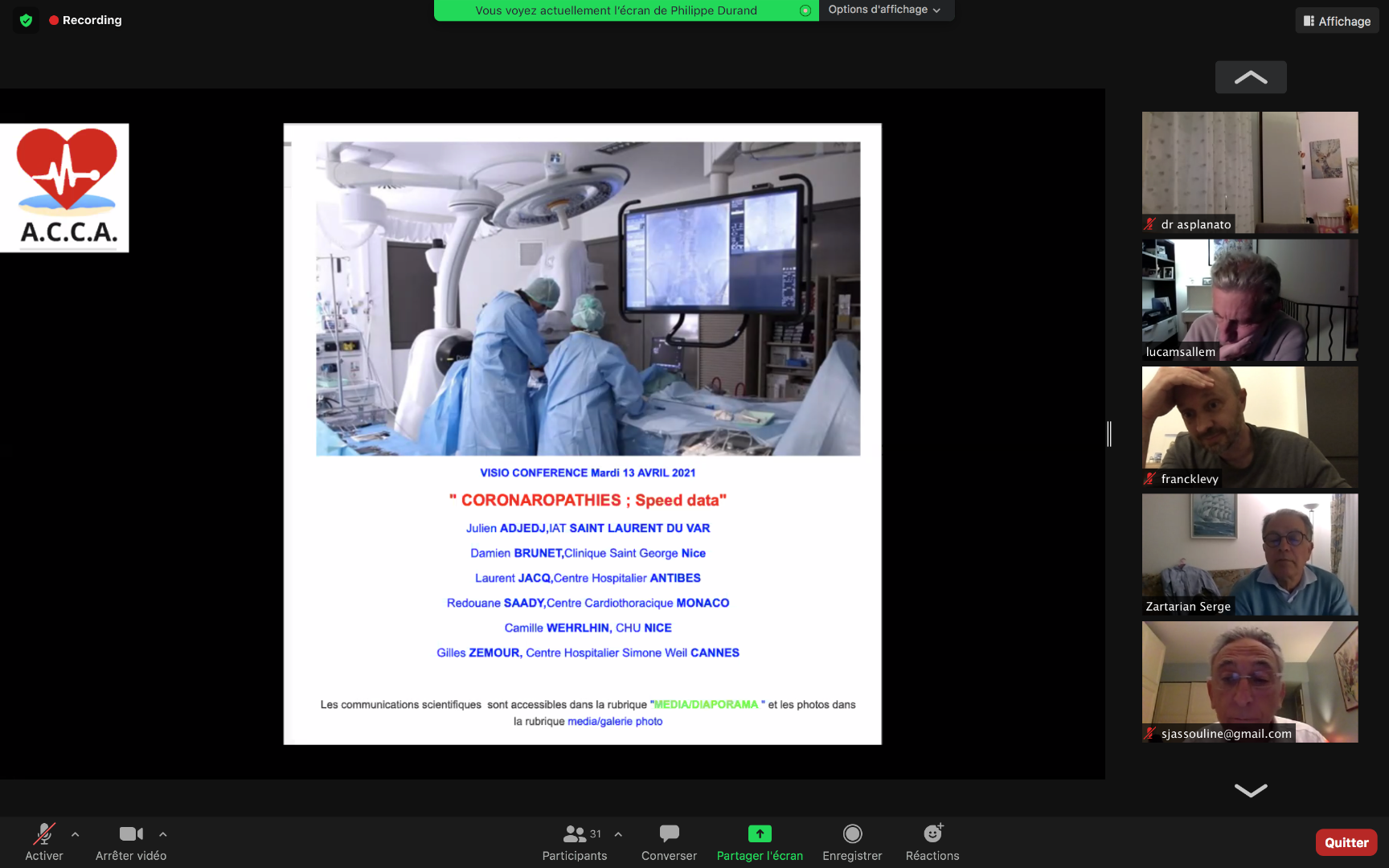Viewport: 1389px width, 868px height.
Task: Click green screen-share indicator dot on the banner
Action: tap(805, 10)
